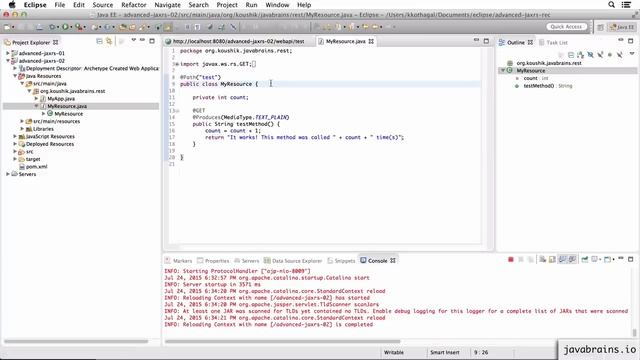The image size is (640, 360).
Task: Open the Java EE perspective
Action: pos(622,27)
